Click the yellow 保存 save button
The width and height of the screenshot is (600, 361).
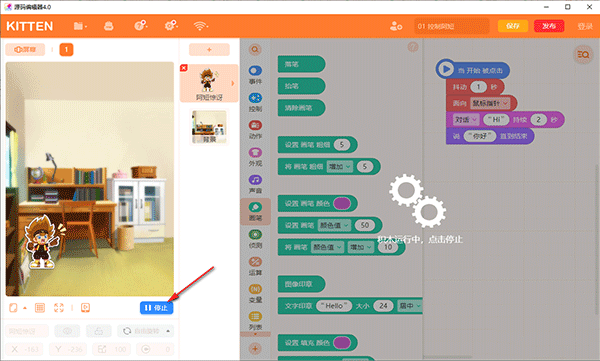point(513,26)
